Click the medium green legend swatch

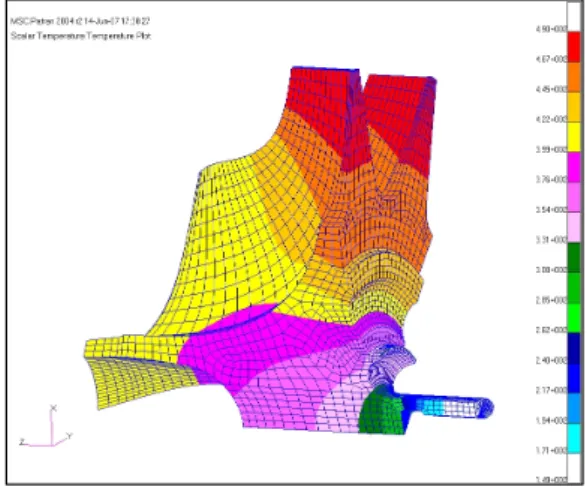point(574,288)
